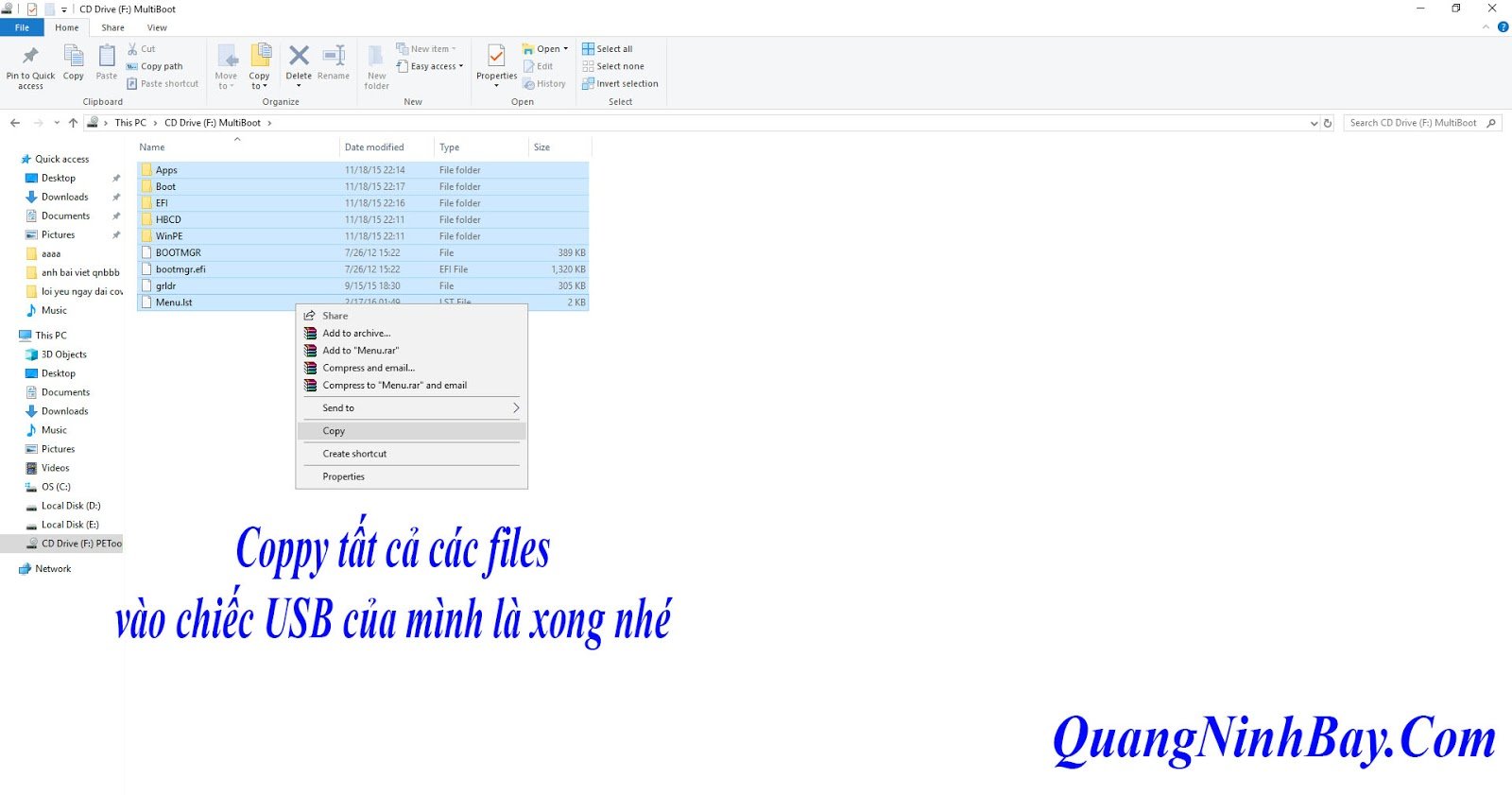Click Select none in ribbon
The width and height of the screenshot is (1512, 795).
pos(613,66)
